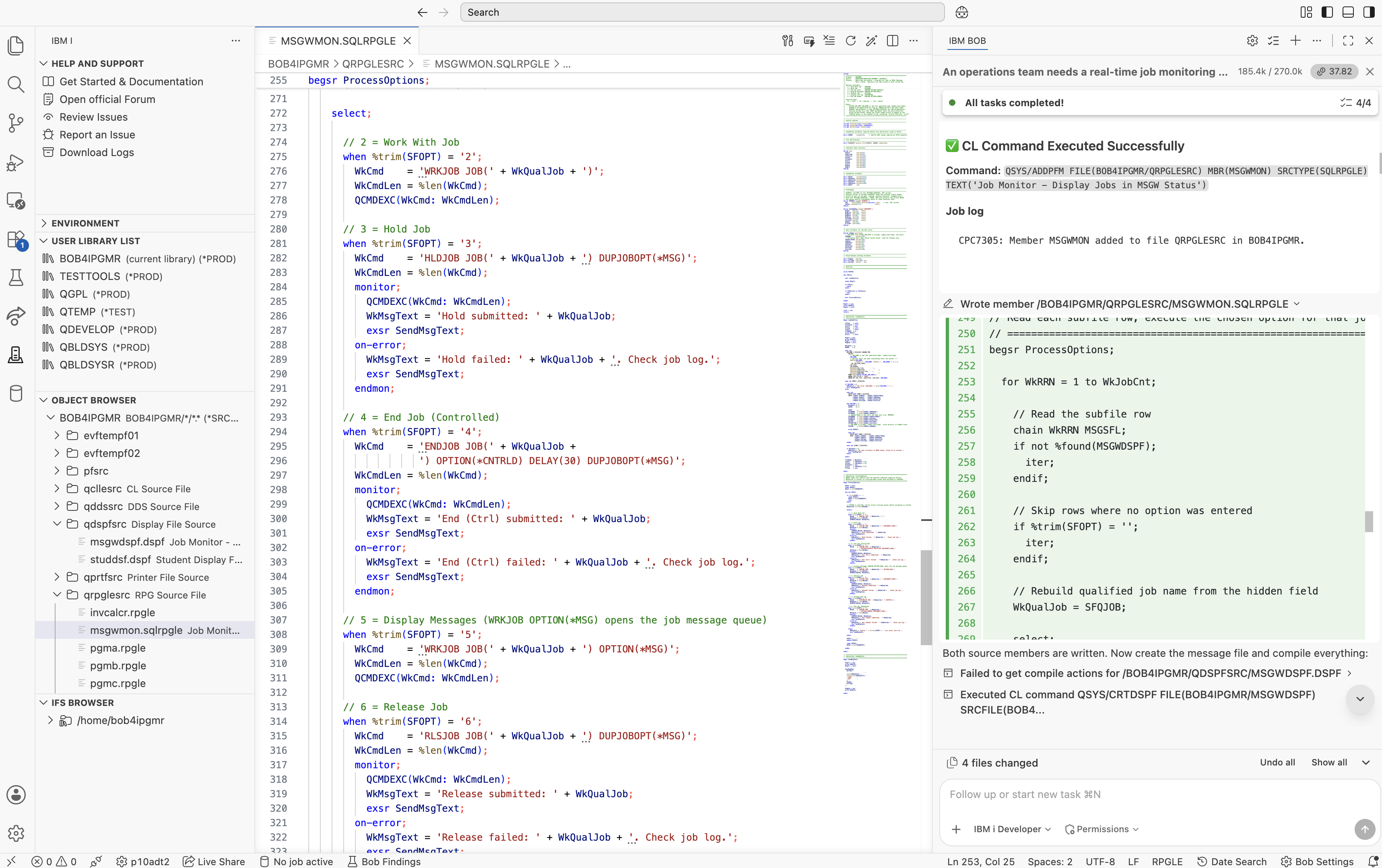
Task: Expand Bob panel to full screen
Action: click(x=1348, y=41)
